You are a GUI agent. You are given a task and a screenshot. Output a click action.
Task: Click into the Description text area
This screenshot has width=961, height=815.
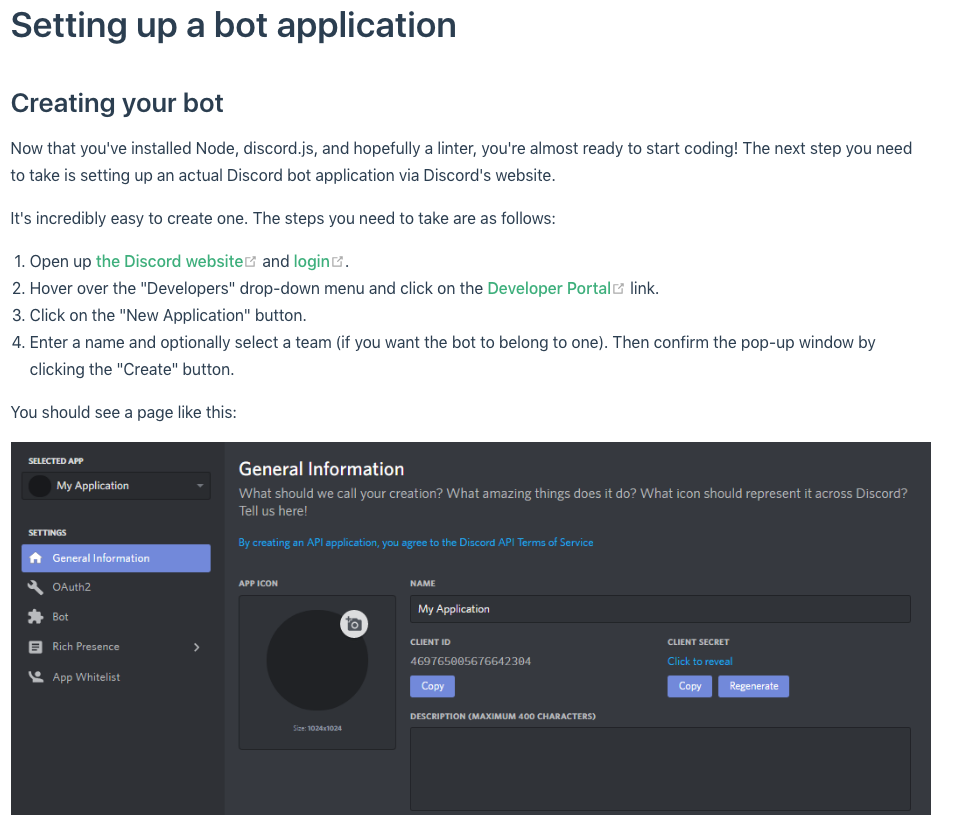(660, 769)
